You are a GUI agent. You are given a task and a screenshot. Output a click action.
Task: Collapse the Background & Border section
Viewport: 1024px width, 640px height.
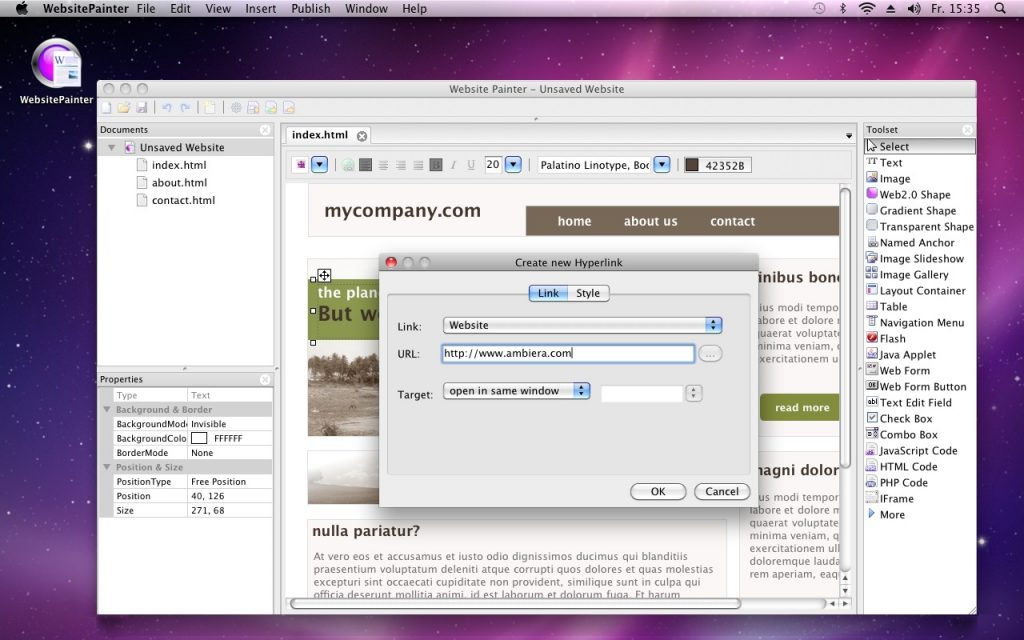coord(108,409)
